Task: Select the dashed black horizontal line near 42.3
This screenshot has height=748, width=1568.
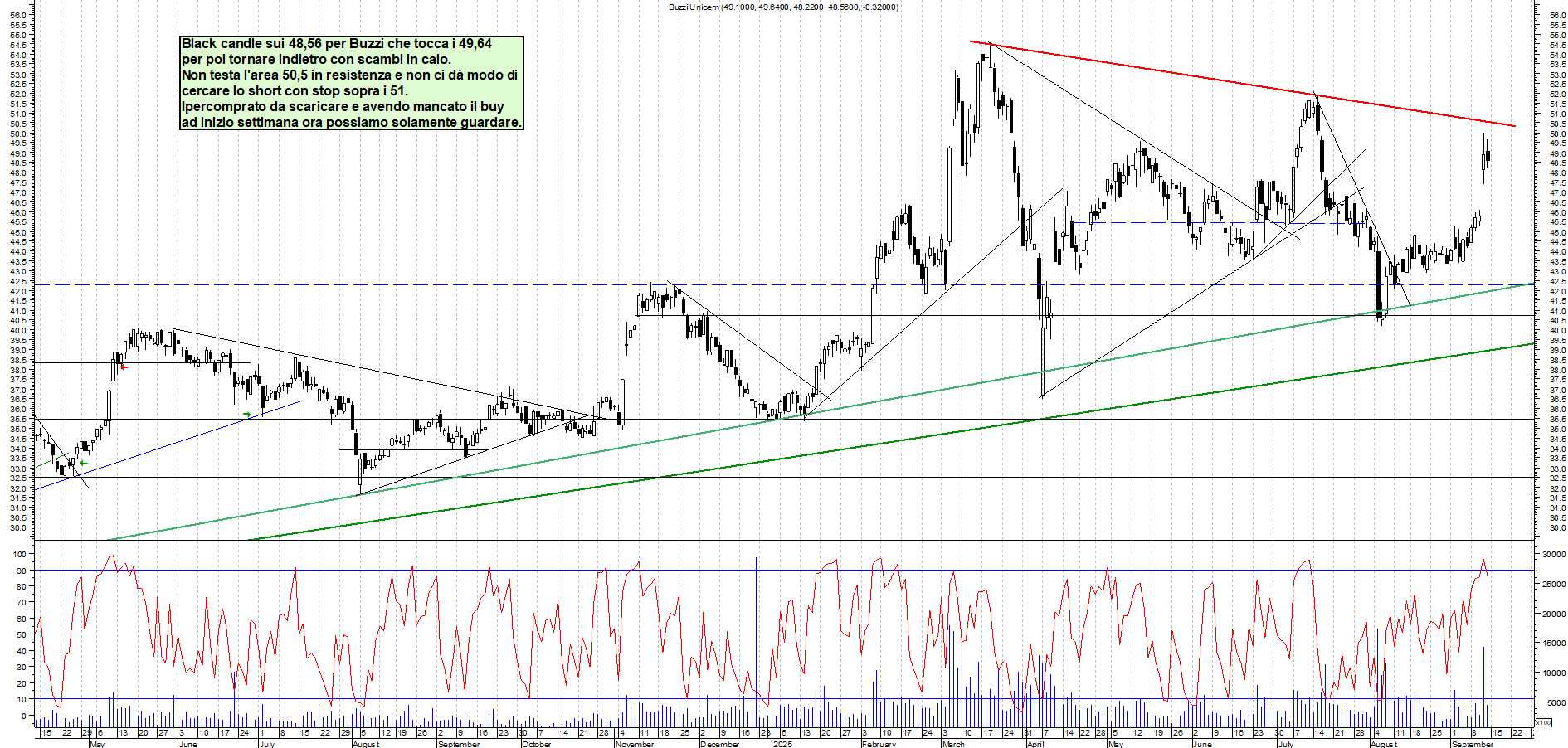Action: [x=784, y=284]
